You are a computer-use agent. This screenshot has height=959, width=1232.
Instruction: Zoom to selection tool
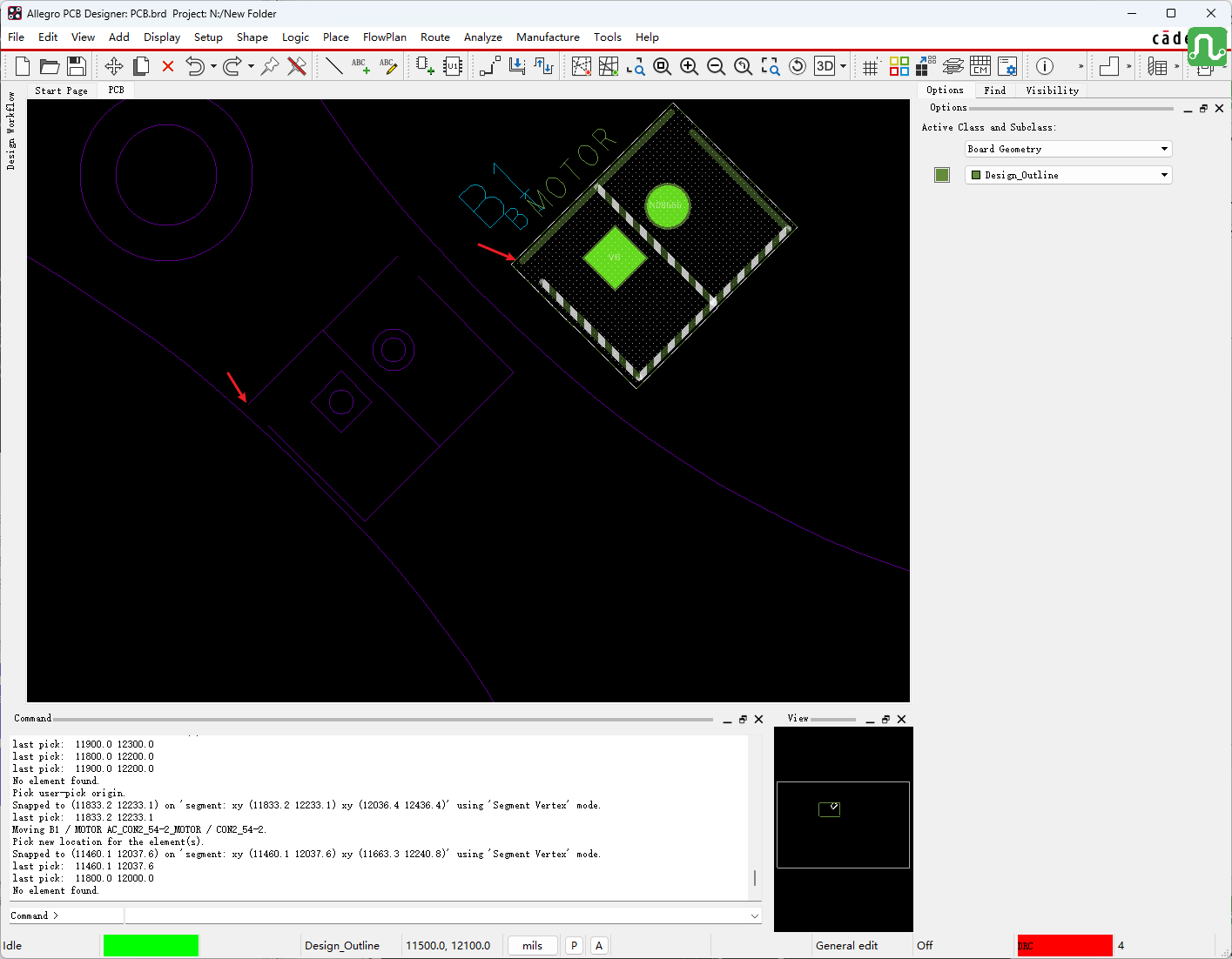click(770, 66)
